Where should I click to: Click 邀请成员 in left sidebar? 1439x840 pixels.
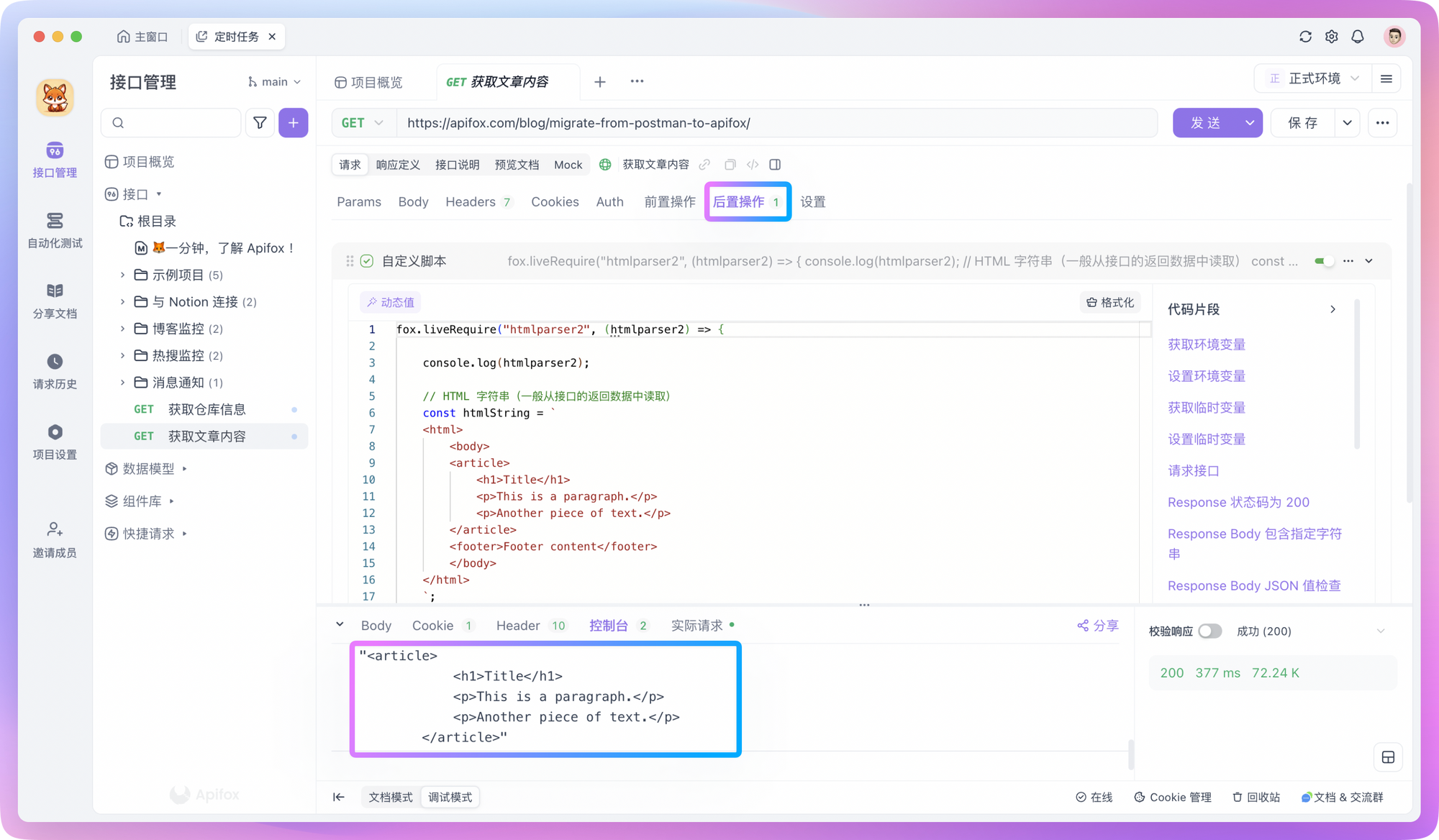coord(55,540)
